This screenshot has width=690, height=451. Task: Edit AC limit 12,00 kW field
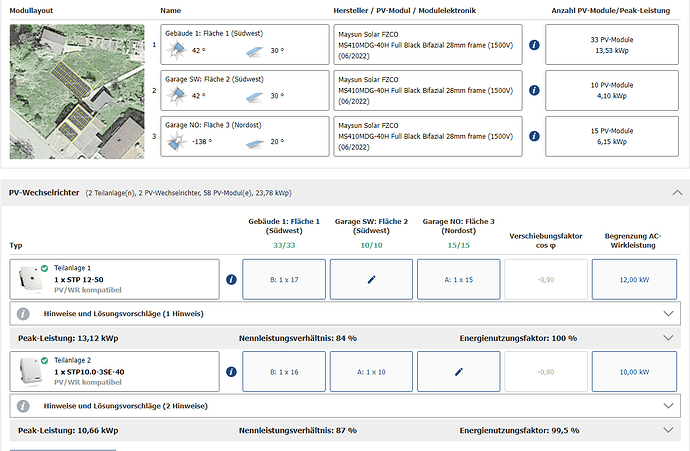(x=634, y=279)
